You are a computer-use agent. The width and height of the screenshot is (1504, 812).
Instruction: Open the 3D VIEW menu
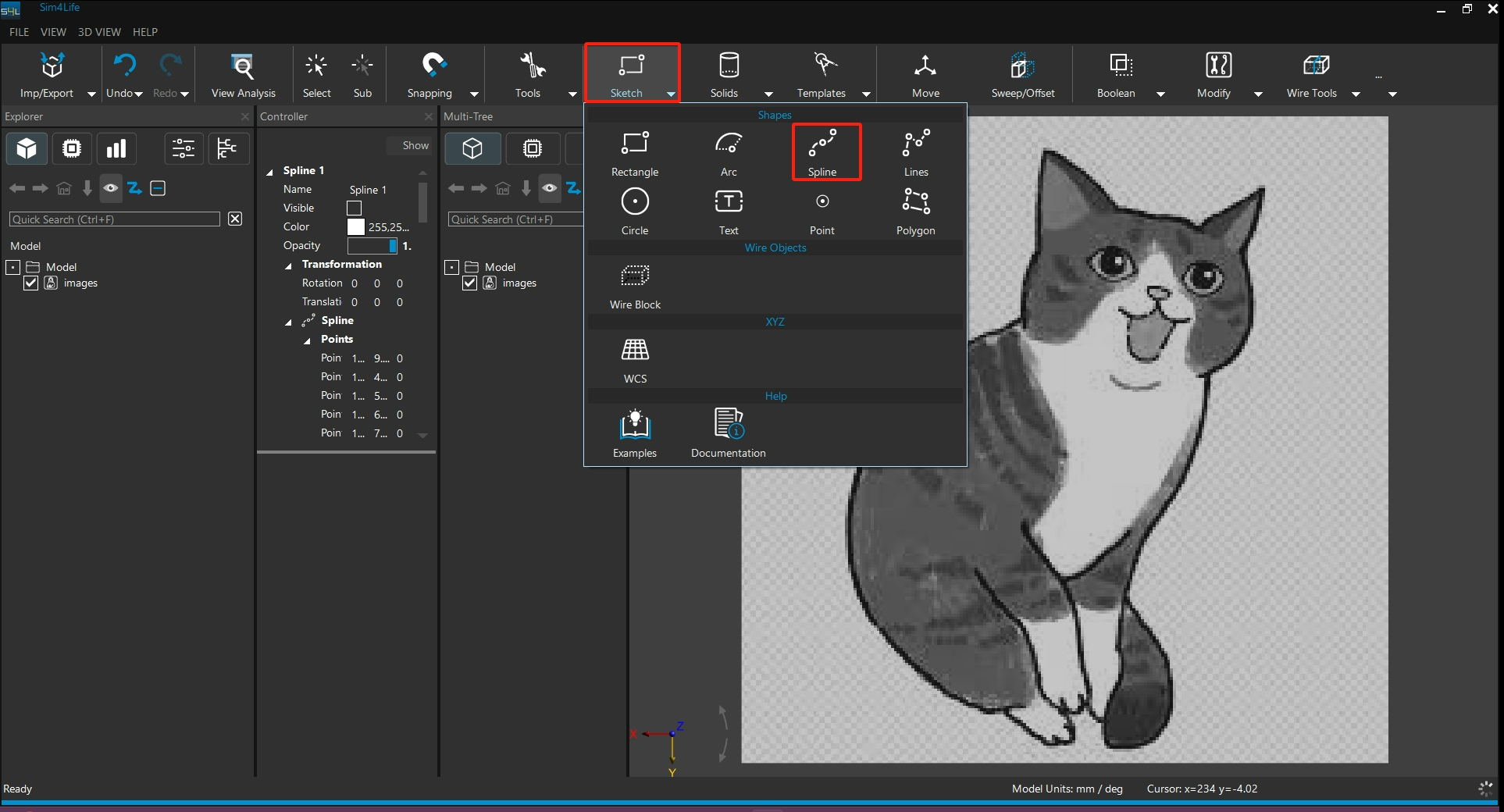pos(99,32)
